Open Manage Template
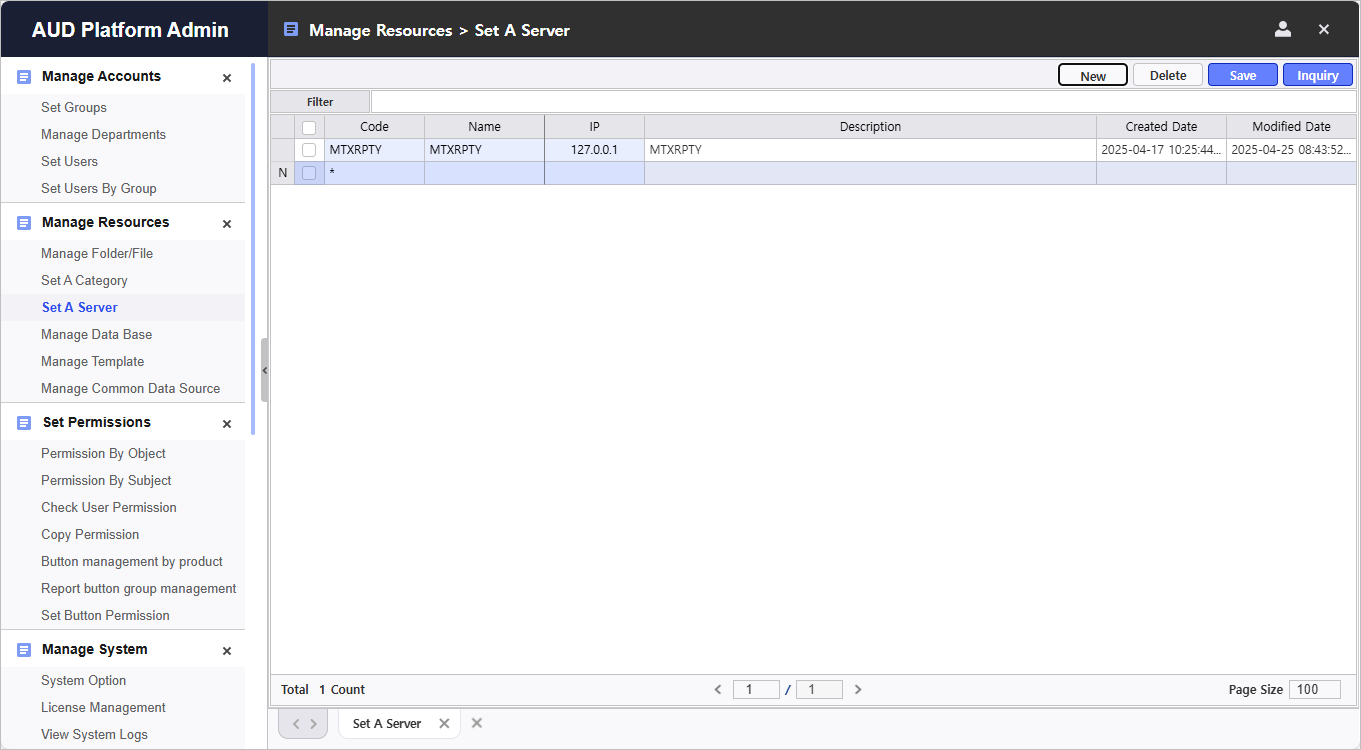The image size is (1361, 750). 92,361
